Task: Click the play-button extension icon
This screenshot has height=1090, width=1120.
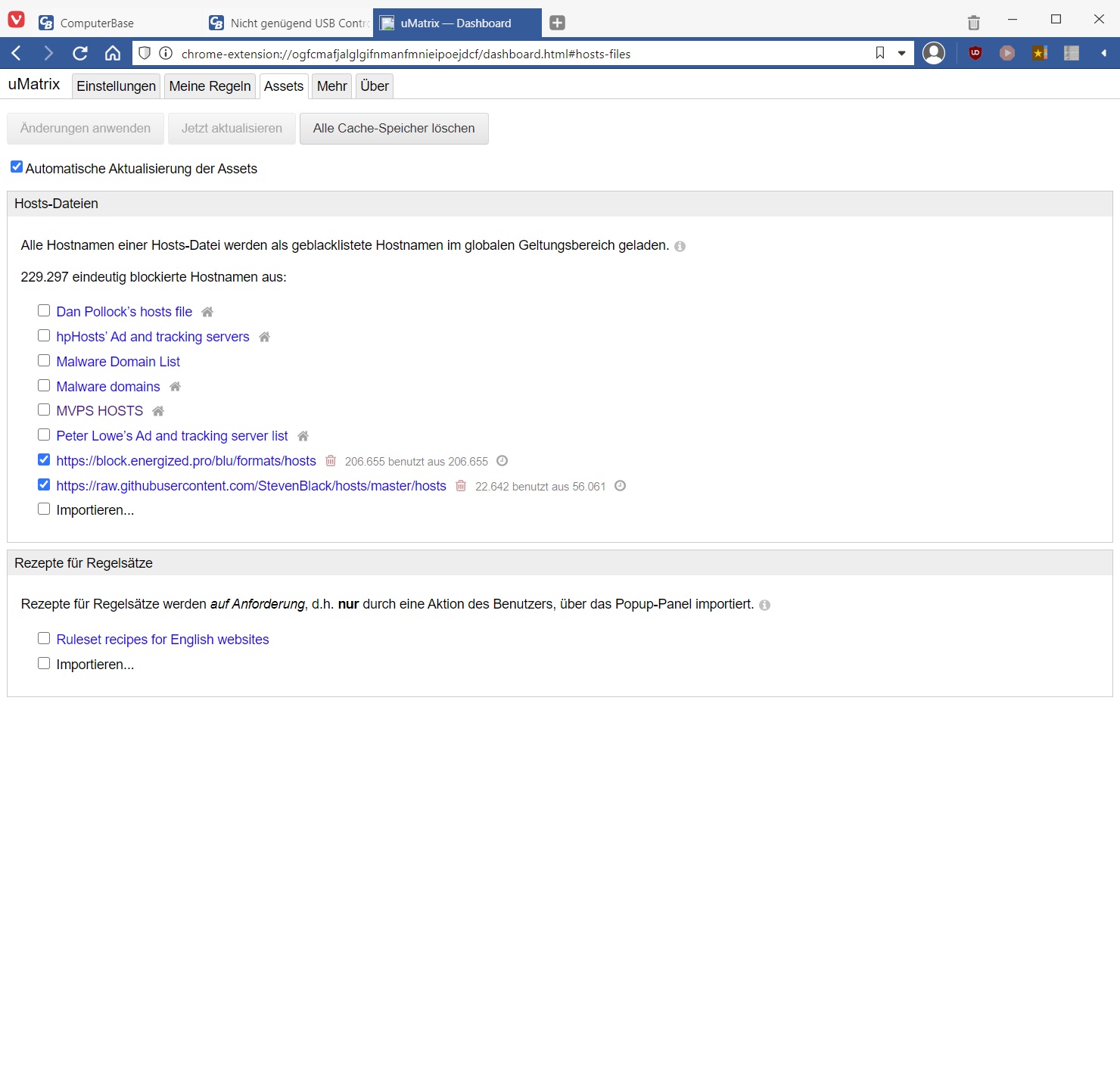Action: (1007, 53)
